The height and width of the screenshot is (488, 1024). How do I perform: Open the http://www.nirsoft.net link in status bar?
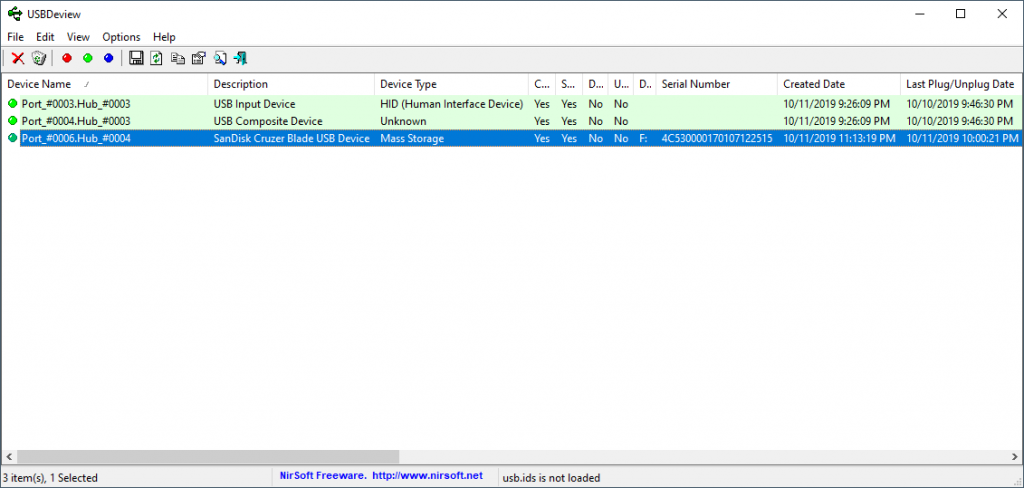coord(428,476)
